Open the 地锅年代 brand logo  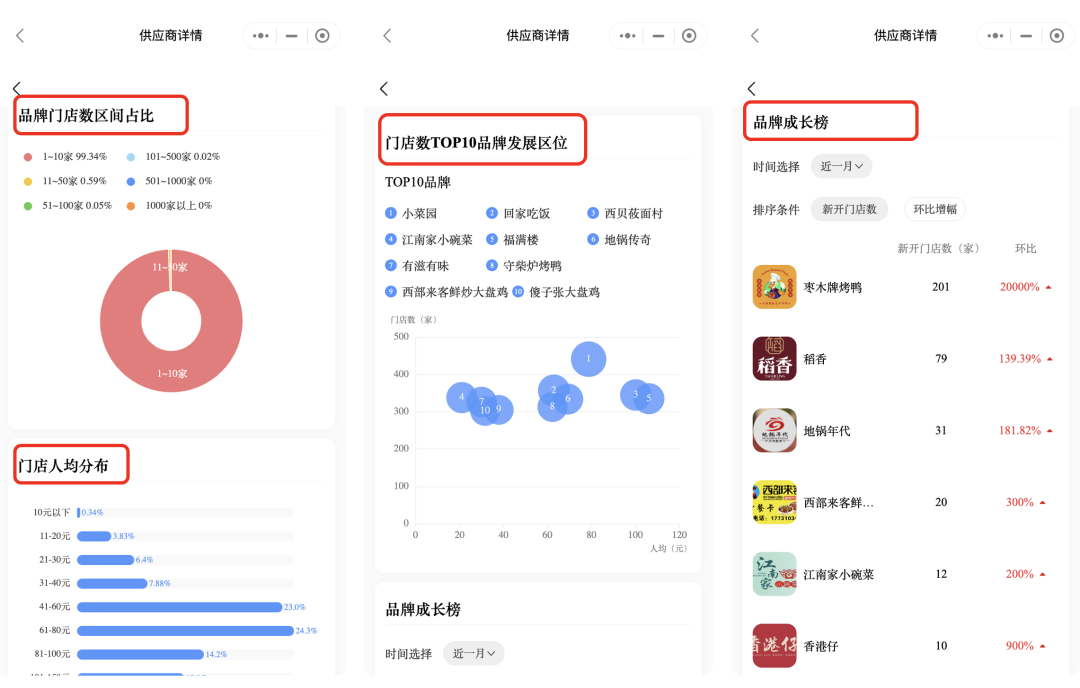pyautogui.click(x=774, y=431)
